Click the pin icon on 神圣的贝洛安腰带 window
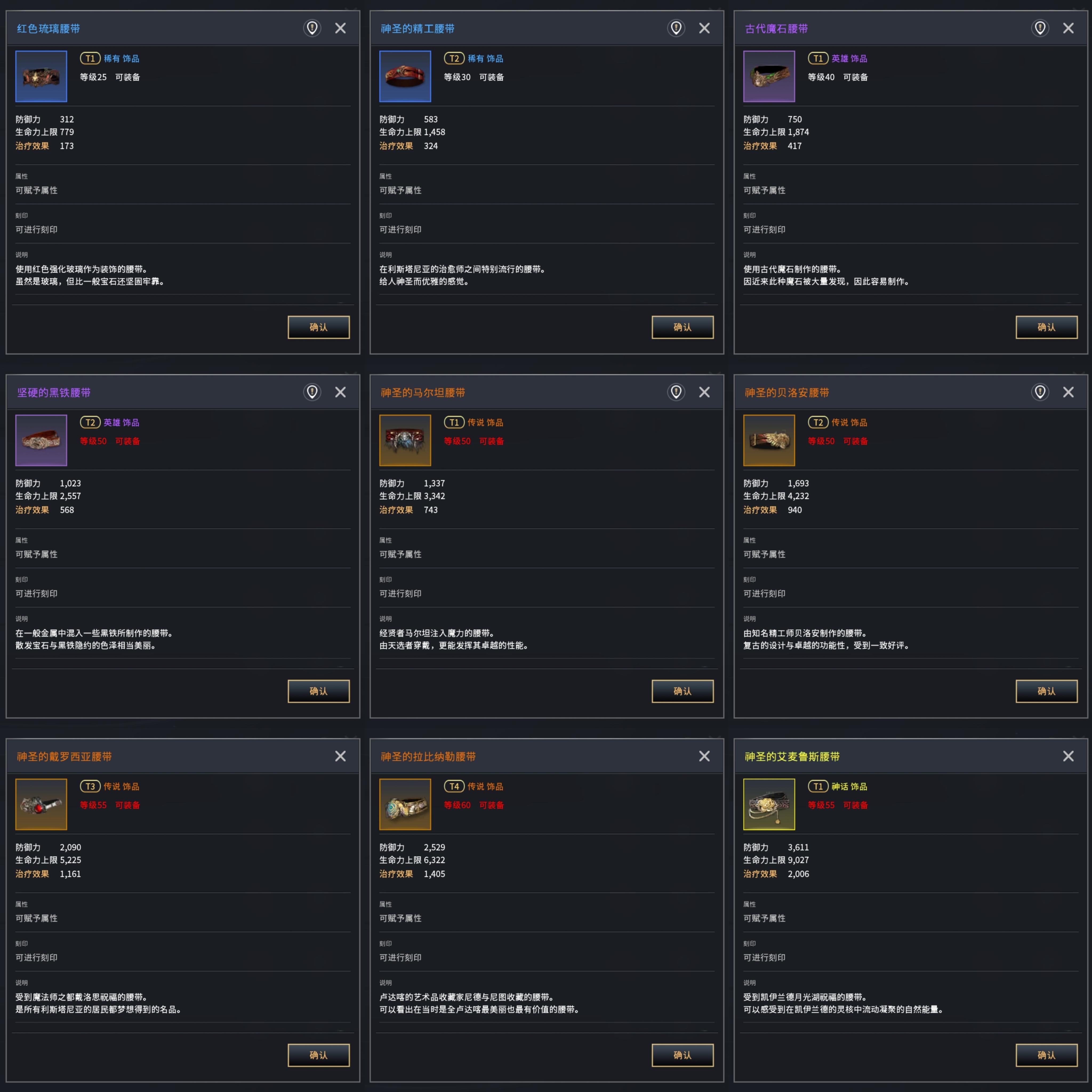The width and height of the screenshot is (1092, 1092). pos(1040,392)
